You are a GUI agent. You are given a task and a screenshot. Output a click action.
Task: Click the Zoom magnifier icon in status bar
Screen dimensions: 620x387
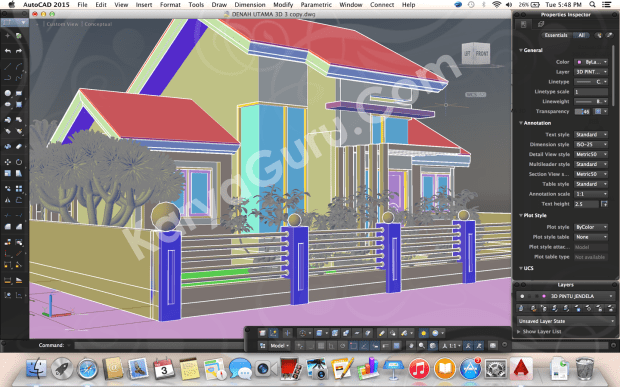(422, 346)
